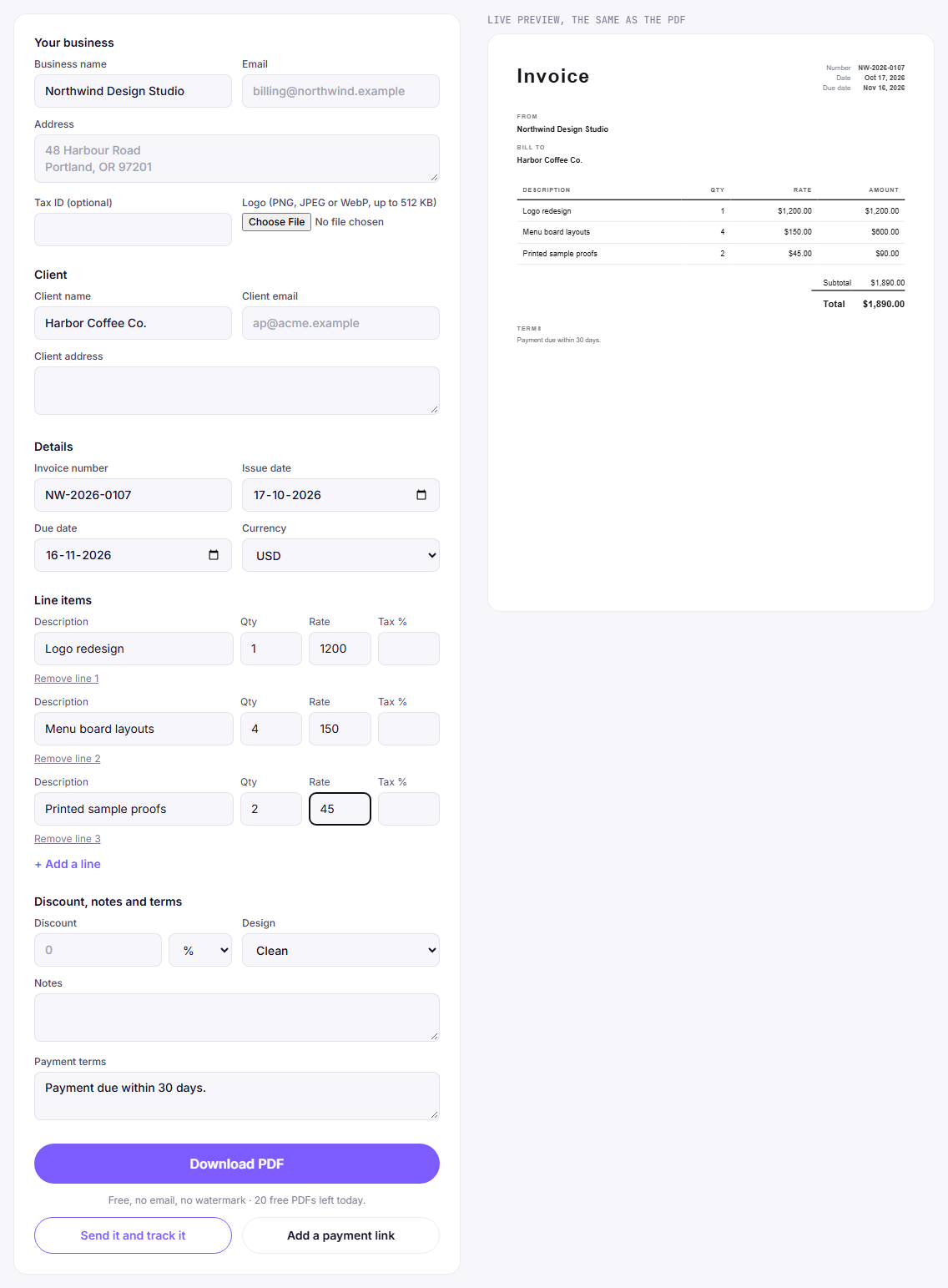Click the Payment terms text area
This screenshot has width=948, height=1288.
pyautogui.click(x=237, y=1096)
